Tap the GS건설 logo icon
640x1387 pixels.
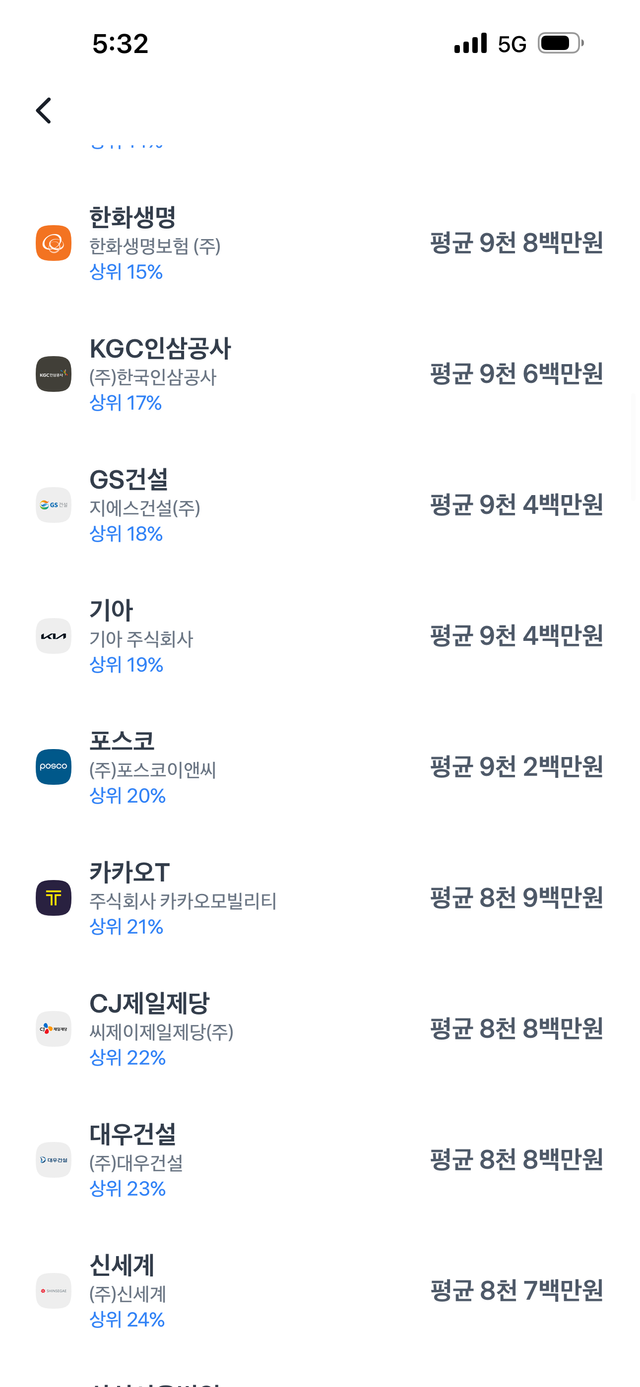[54, 505]
